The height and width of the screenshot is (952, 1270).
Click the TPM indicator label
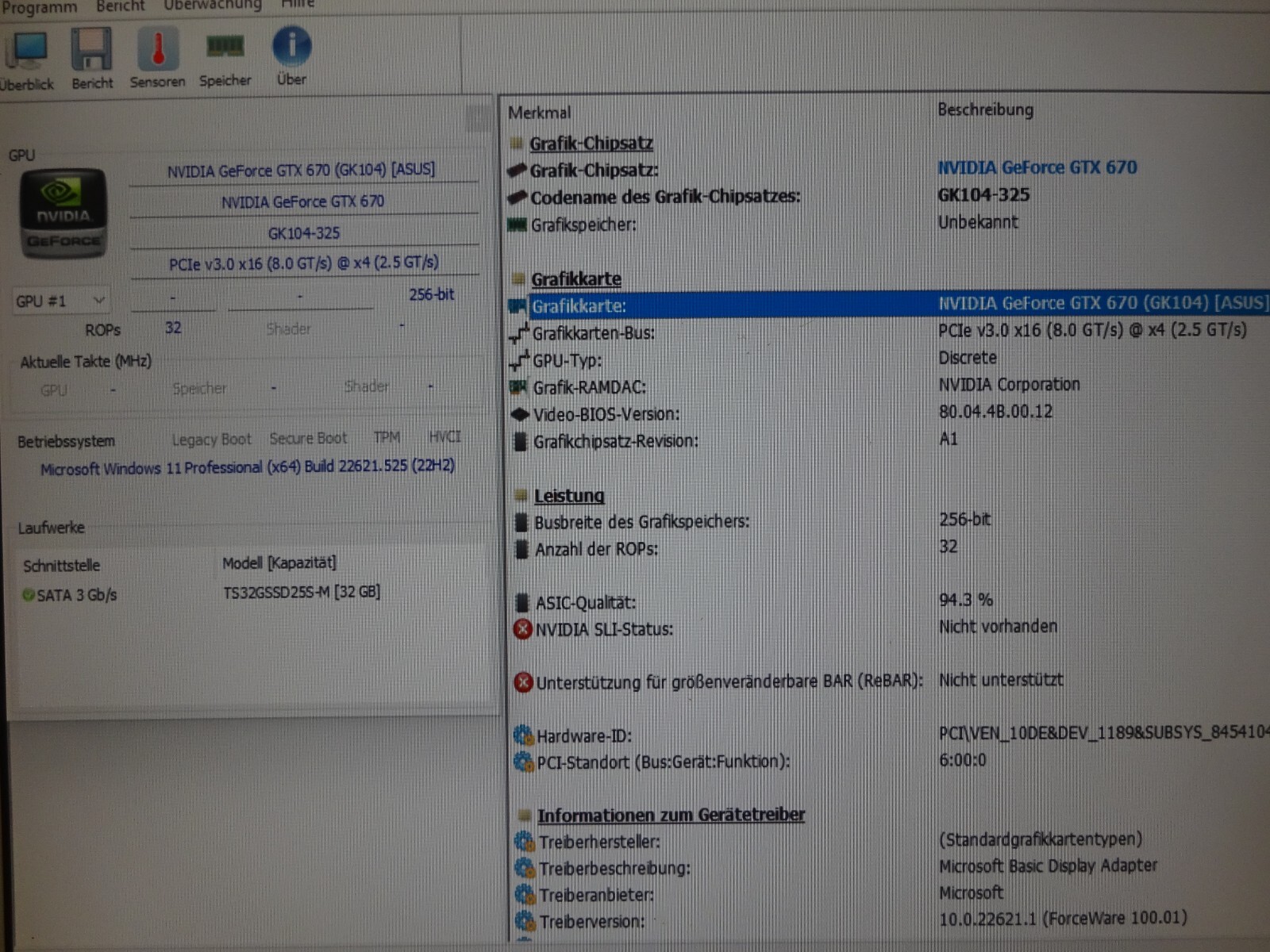pos(387,437)
